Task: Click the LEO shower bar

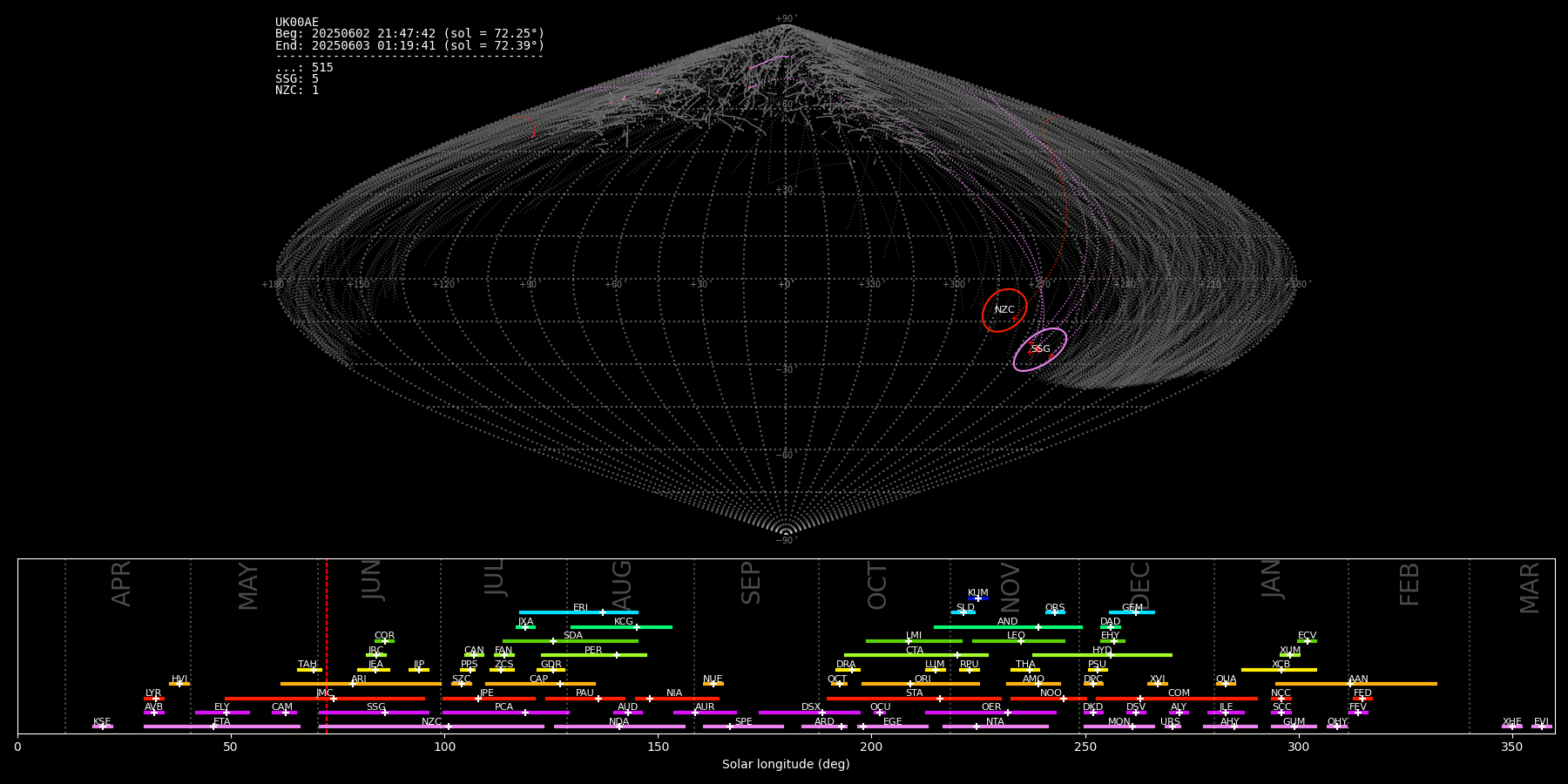Action: point(1018,641)
